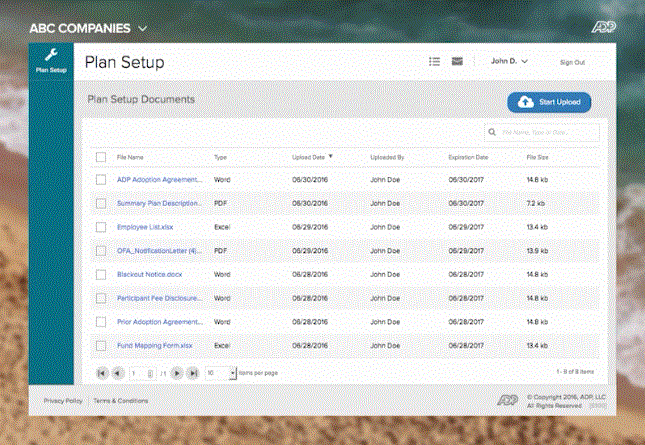Go to first page in pagination
The image size is (645, 445).
tap(102, 372)
